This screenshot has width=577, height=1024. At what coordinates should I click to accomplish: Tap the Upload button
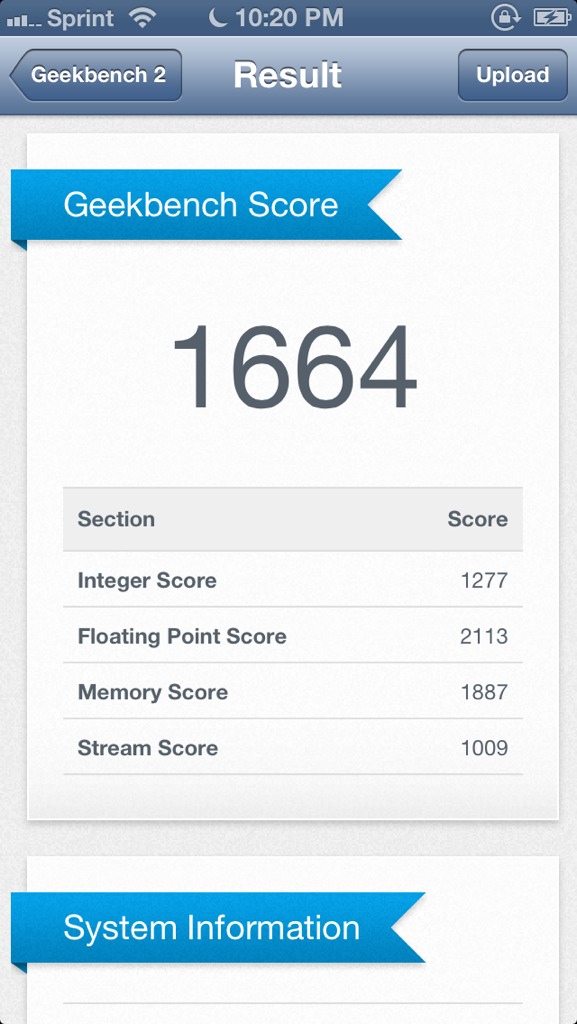click(512, 75)
